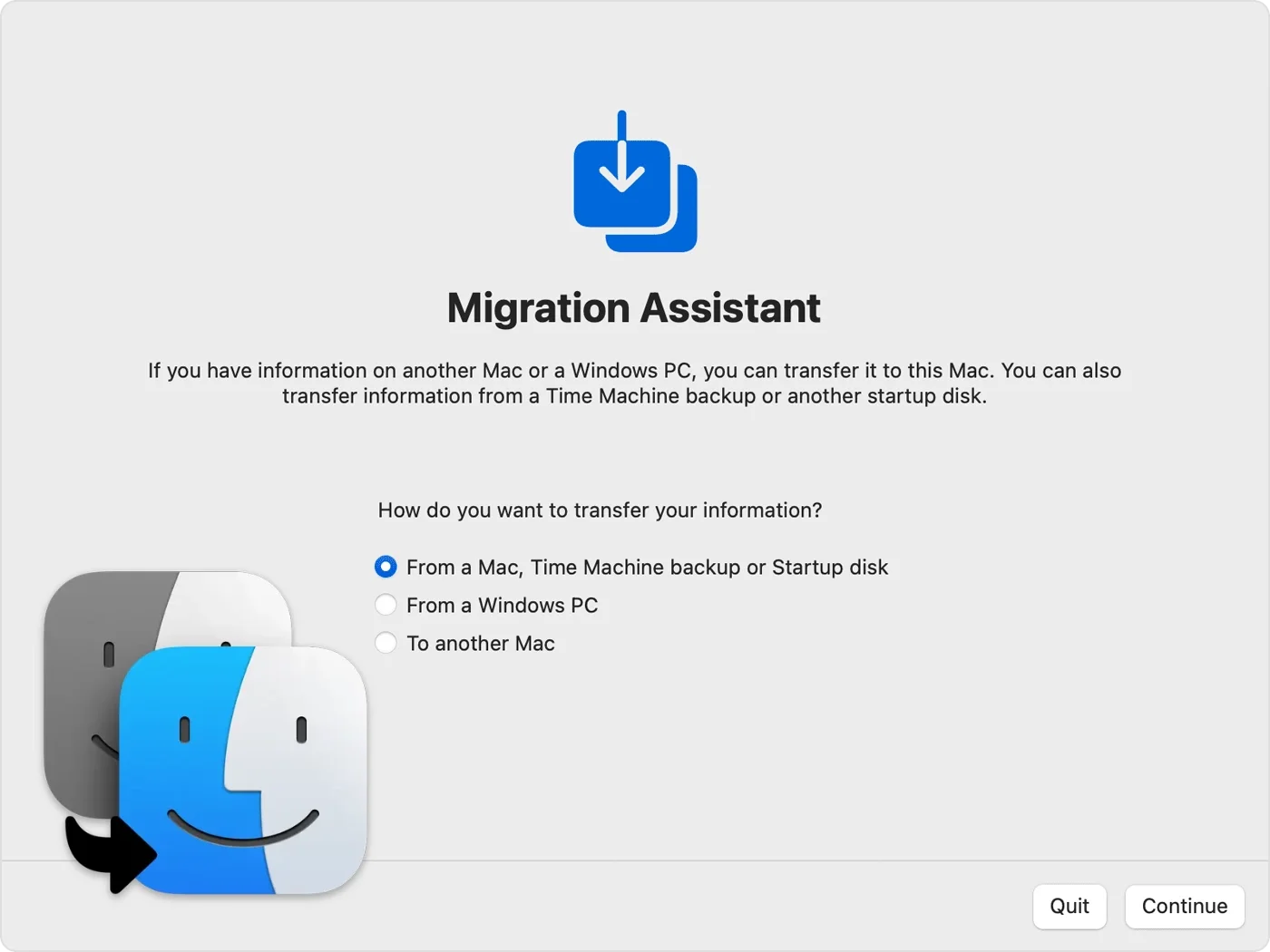Click the description paragraph about transferring information
The width and height of the screenshot is (1270, 952).
pyautogui.click(x=635, y=384)
